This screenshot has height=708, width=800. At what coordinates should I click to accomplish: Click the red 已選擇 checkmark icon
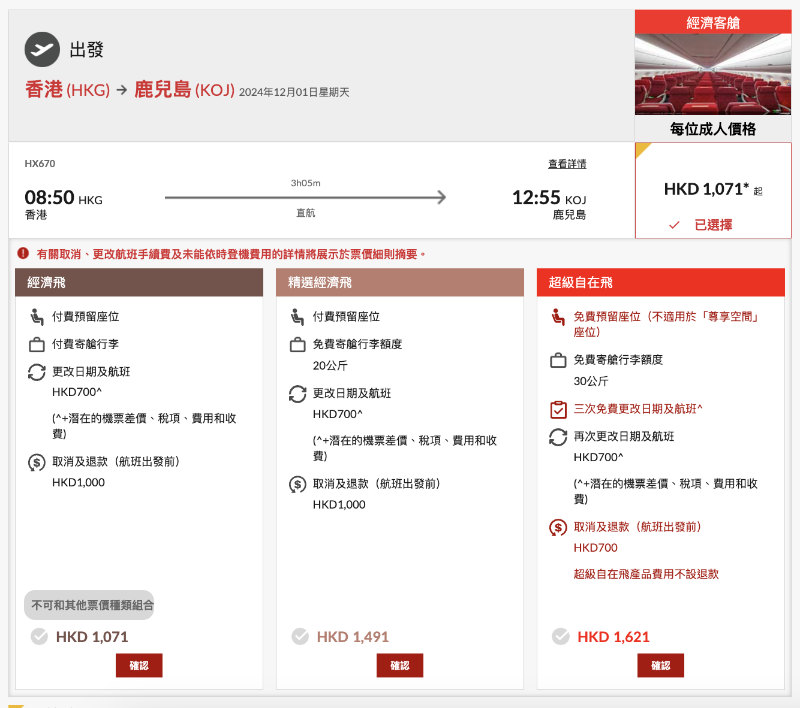point(674,225)
